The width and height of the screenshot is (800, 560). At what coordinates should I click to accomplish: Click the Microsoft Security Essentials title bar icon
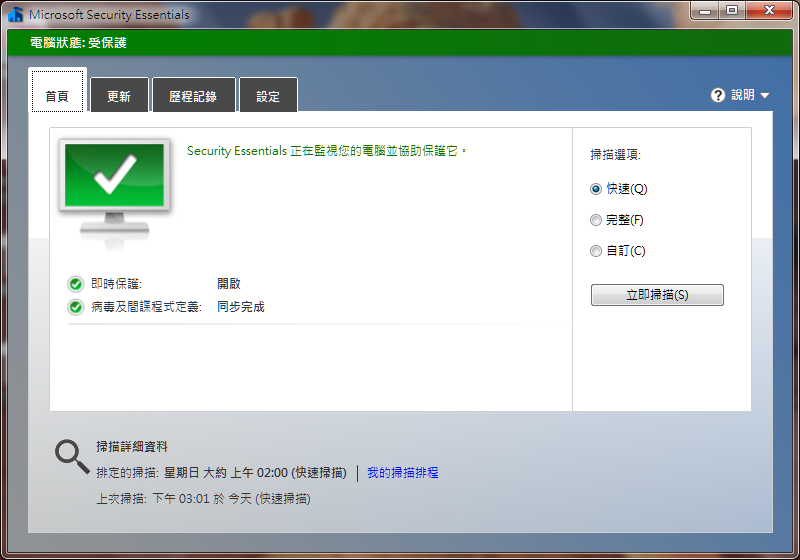tap(15, 14)
